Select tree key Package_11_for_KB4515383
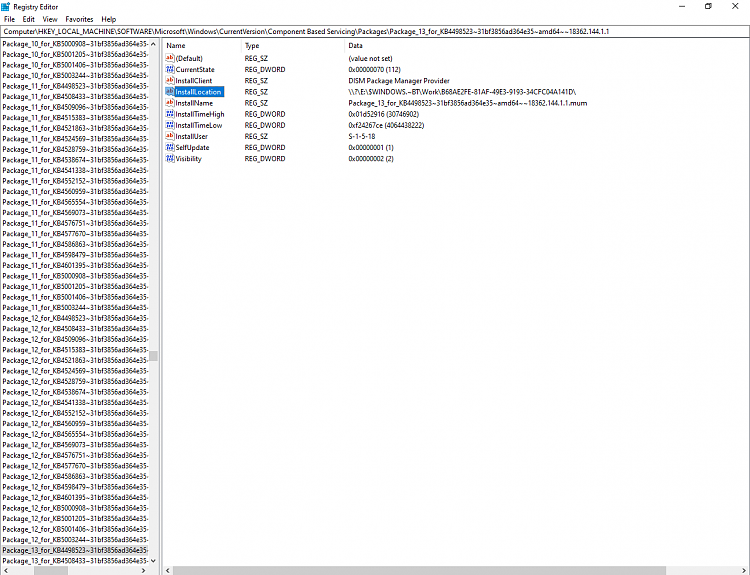750x575 pixels. (x=75, y=118)
